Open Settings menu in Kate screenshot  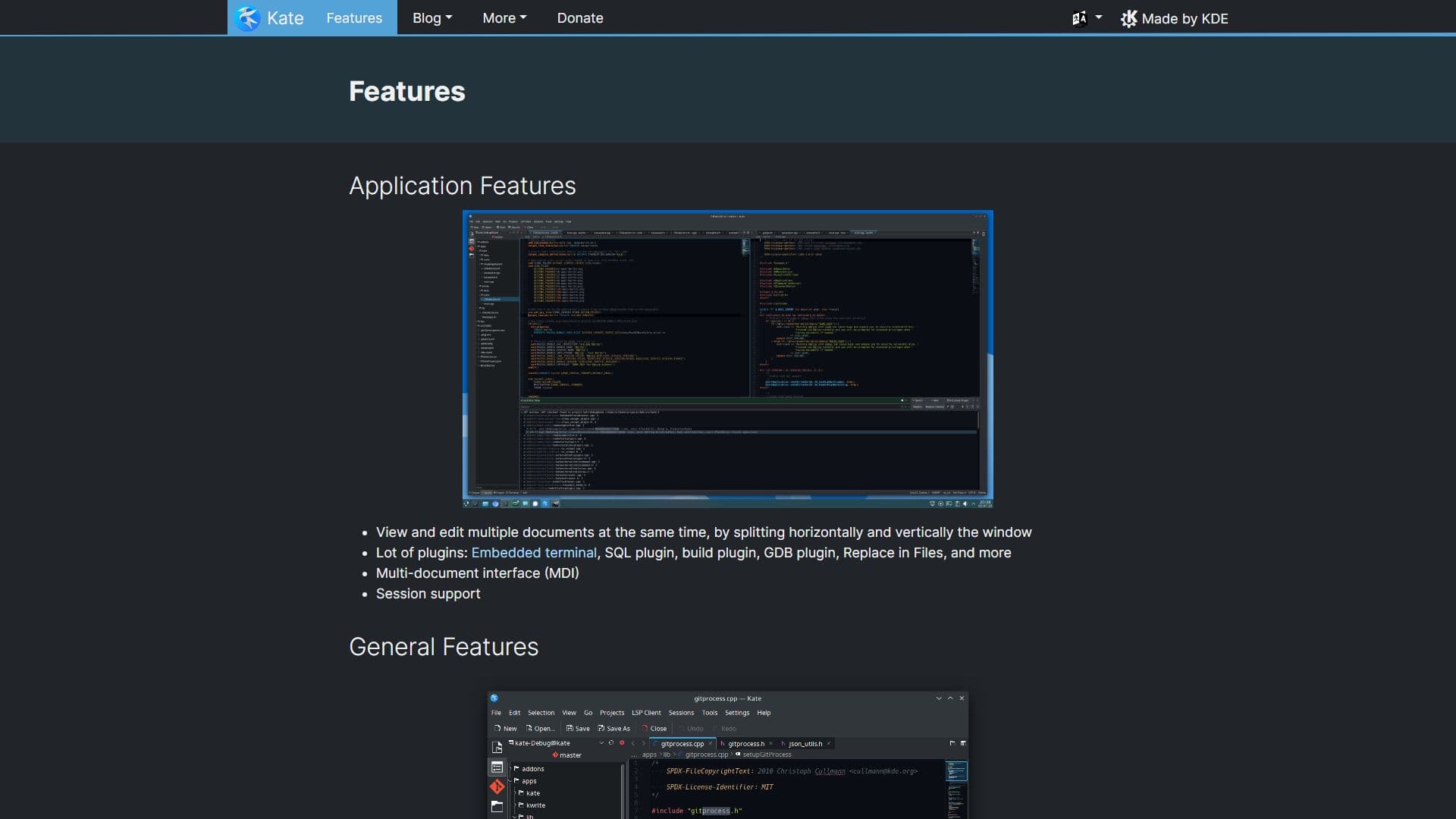coord(737,713)
